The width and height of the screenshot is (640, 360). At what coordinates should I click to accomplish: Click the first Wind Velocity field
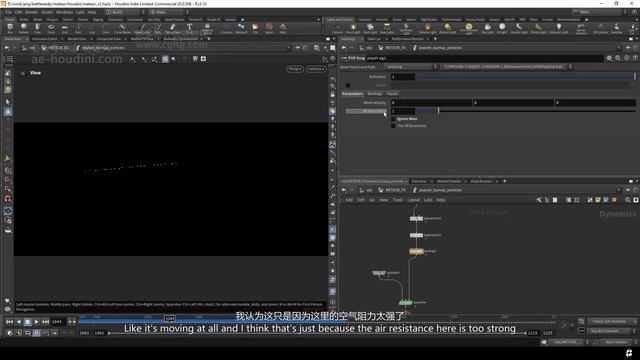click(431, 102)
